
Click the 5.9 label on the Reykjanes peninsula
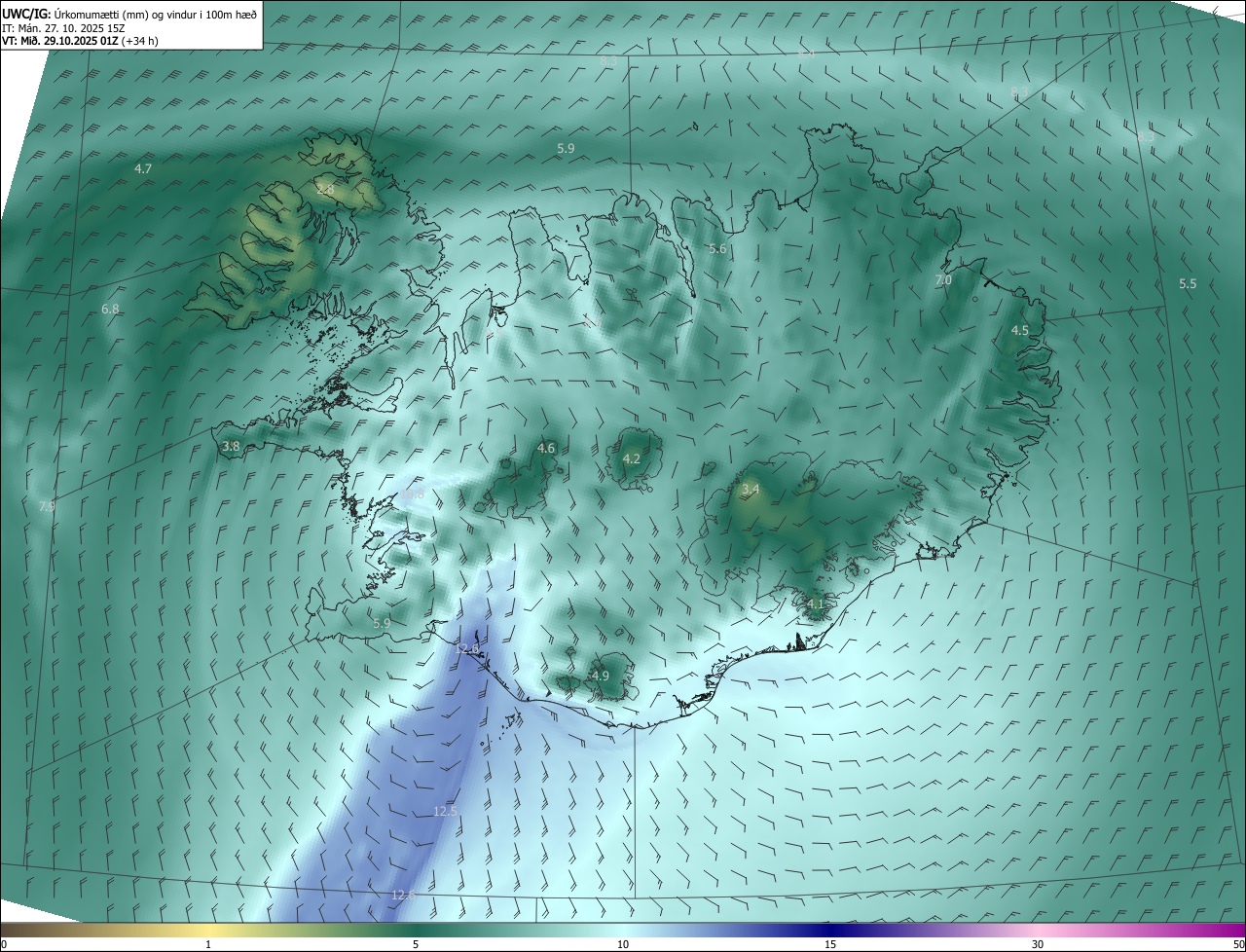click(x=382, y=624)
